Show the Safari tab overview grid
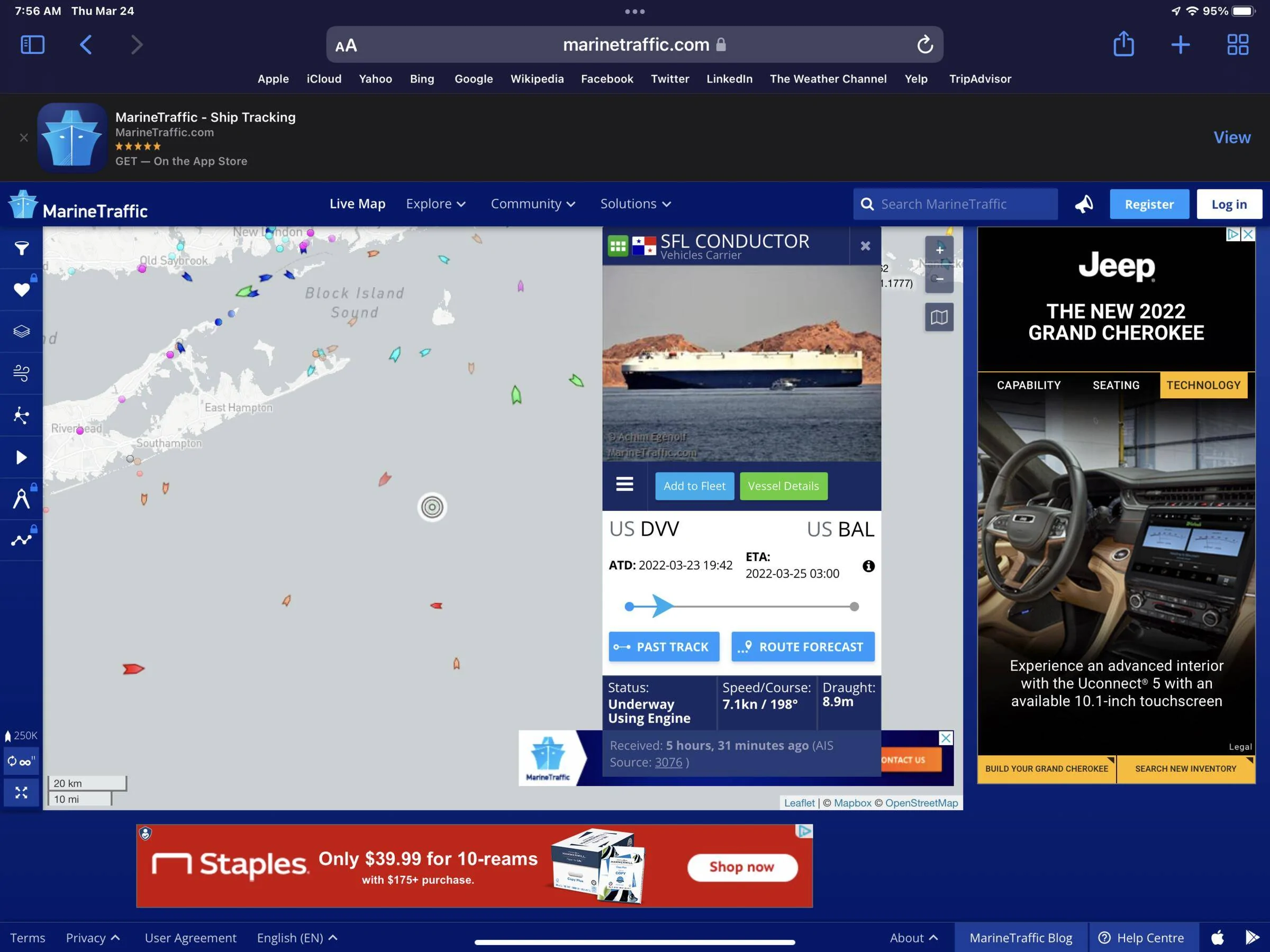 (1237, 45)
